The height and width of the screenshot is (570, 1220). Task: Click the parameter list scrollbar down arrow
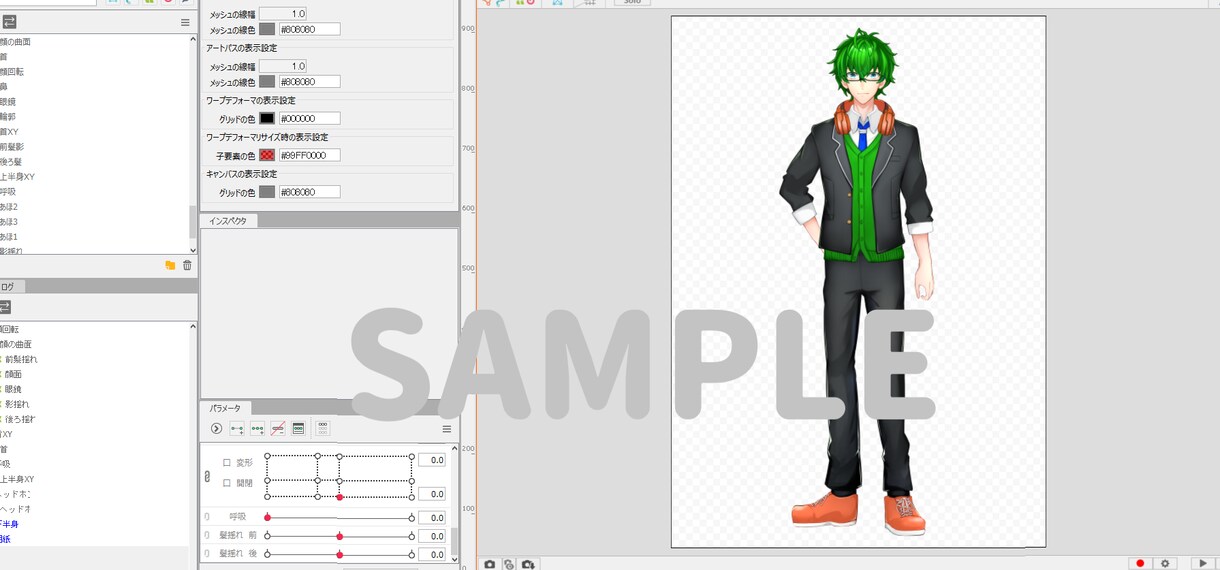click(x=455, y=562)
